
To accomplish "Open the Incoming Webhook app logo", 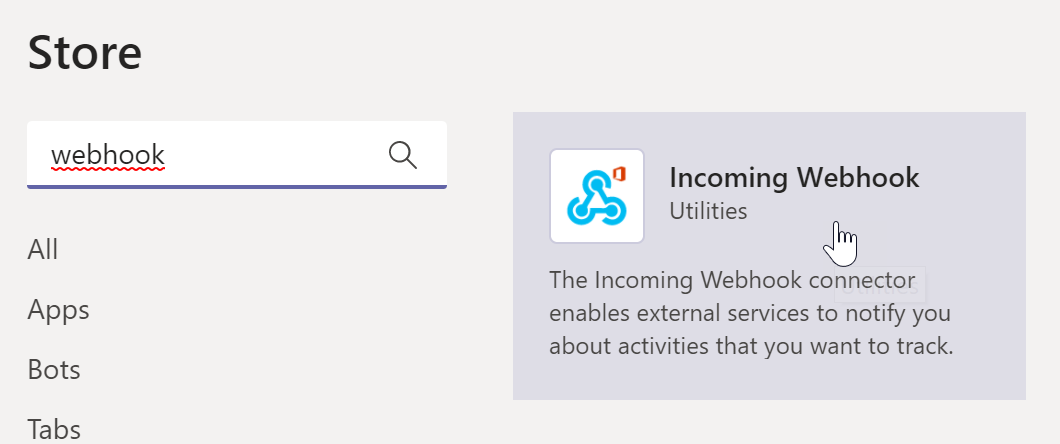I will pyautogui.click(x=597, y=196).
